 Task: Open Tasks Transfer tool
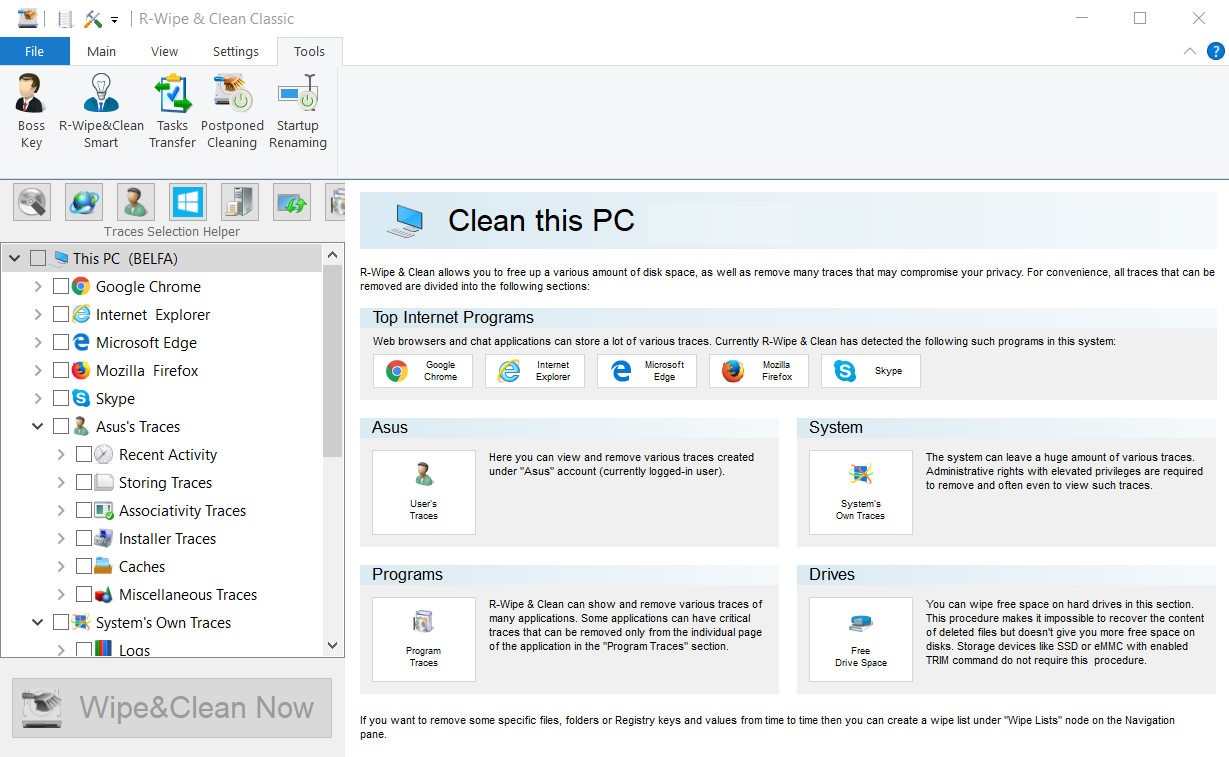[x=172, y=111]
